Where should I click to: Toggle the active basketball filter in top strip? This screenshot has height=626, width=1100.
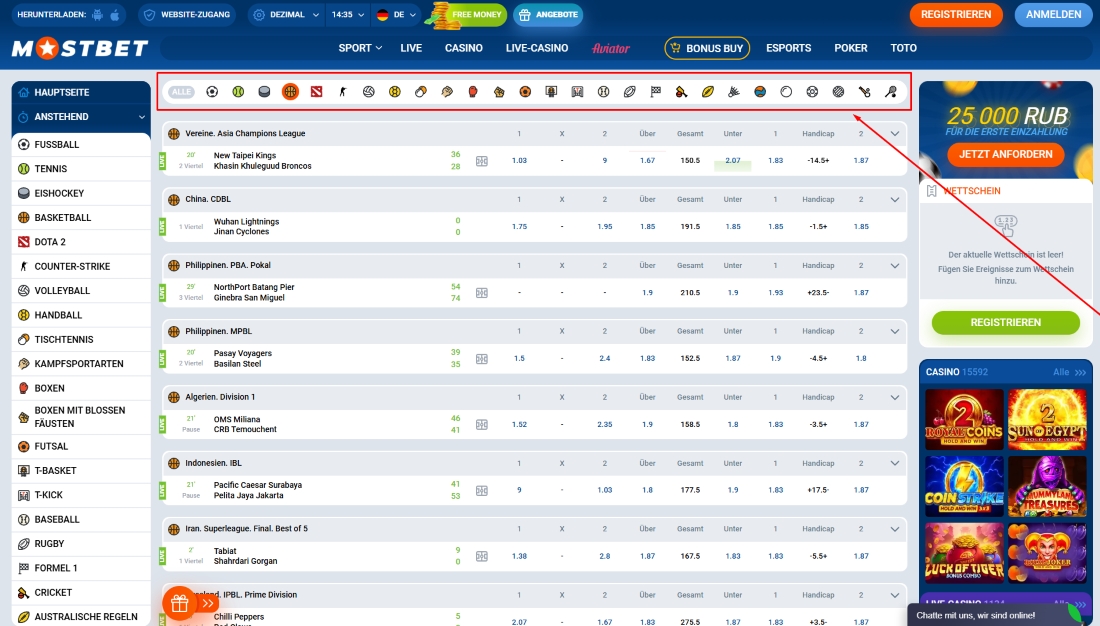[x=290, y=92]
